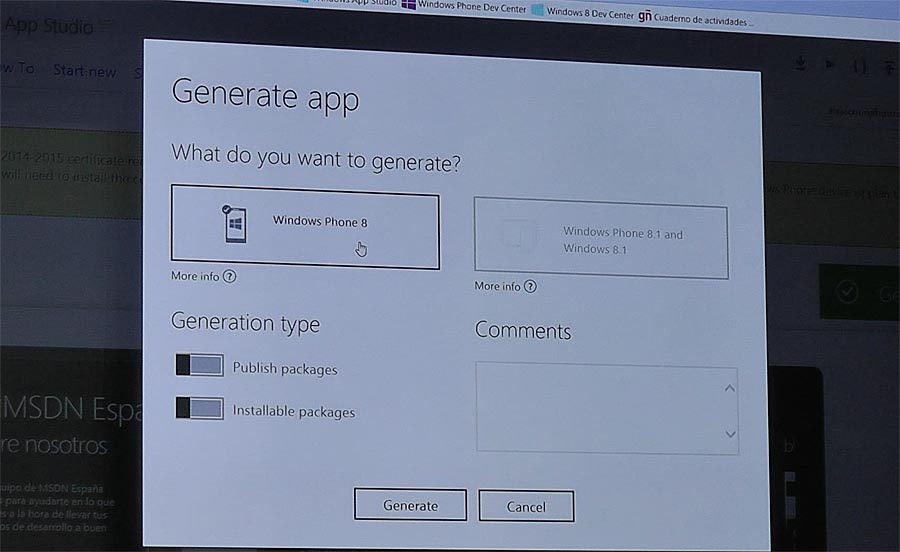Click App Studio logo in background page

[48, 26]
